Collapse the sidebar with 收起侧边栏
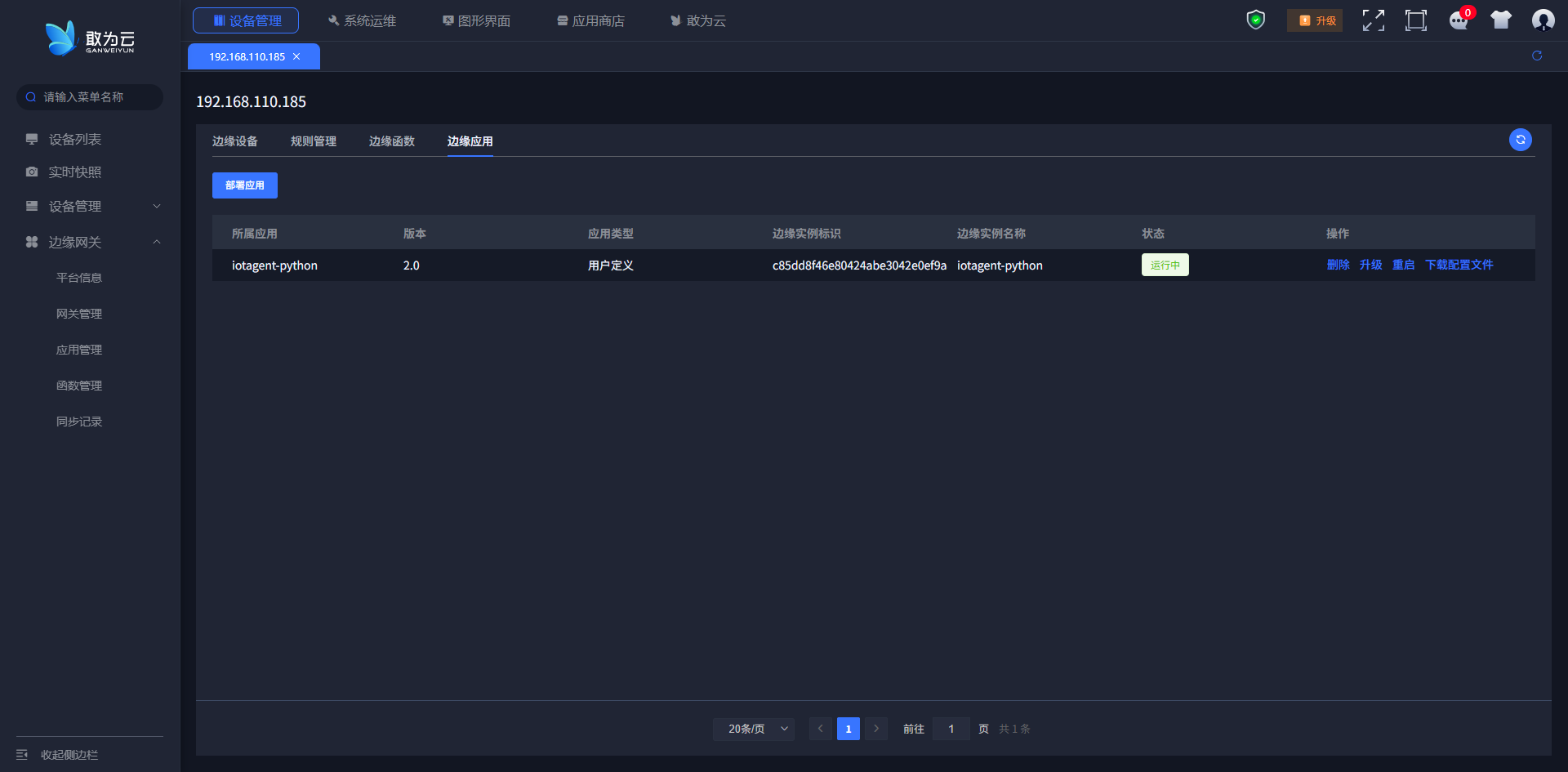Image resolution: width=1568 pixels, height=772 pixels. click(x=69, y=754)
